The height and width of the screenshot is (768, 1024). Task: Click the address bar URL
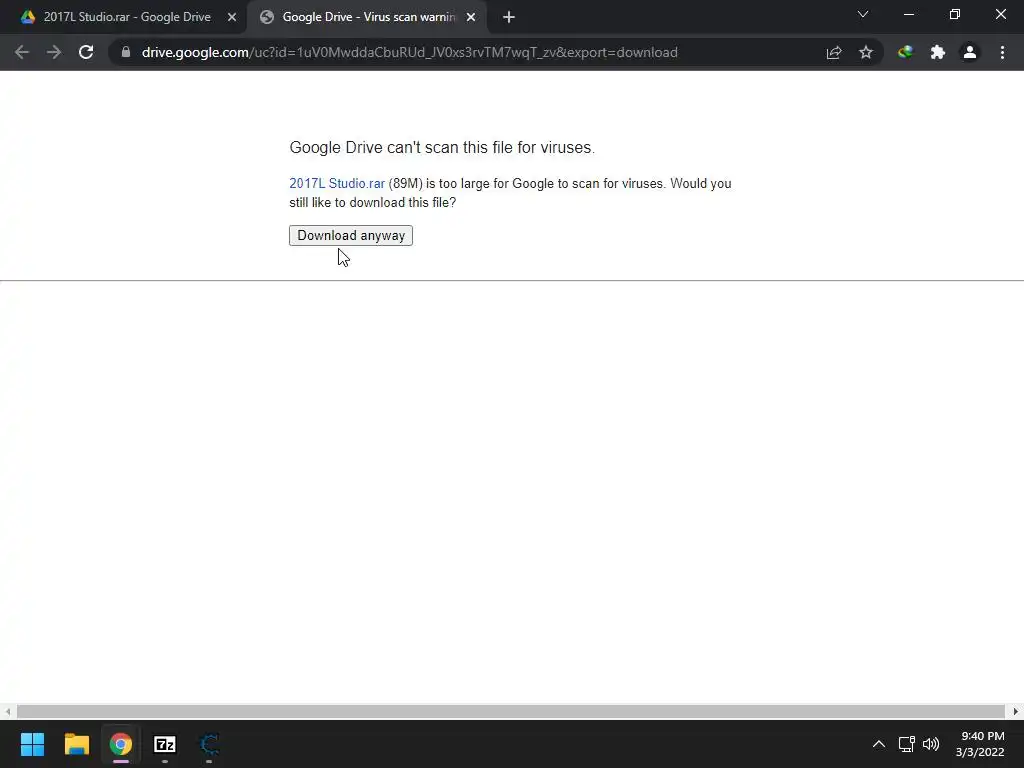click(409, 52)
